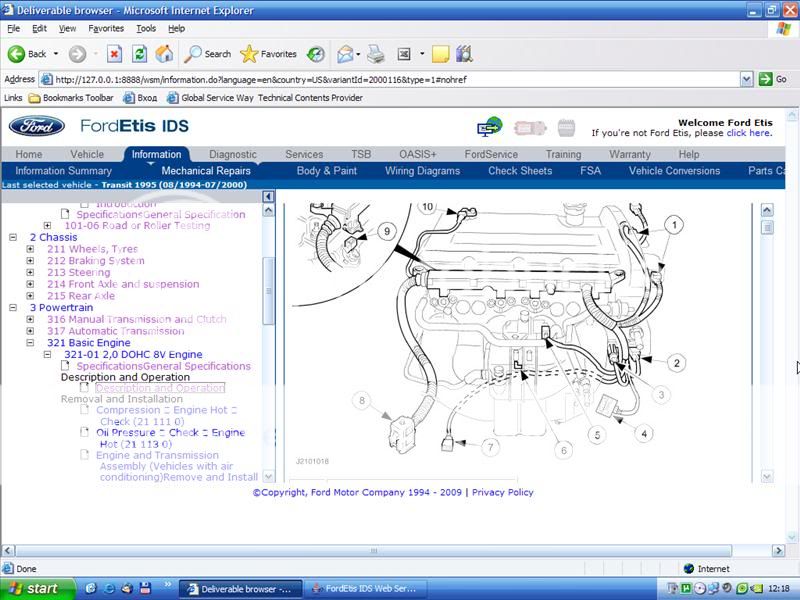Collapse the 3 Powertrain tree node
This screenshot has height=600, width=800.
[x=13, y=308]
